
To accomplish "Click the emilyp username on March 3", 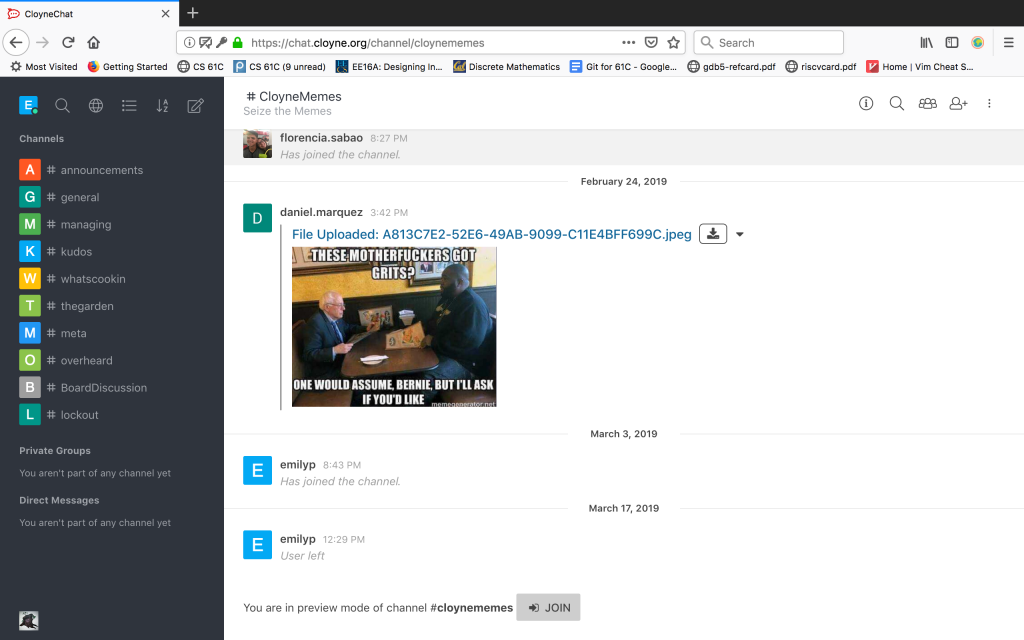I will click(298, 464).
